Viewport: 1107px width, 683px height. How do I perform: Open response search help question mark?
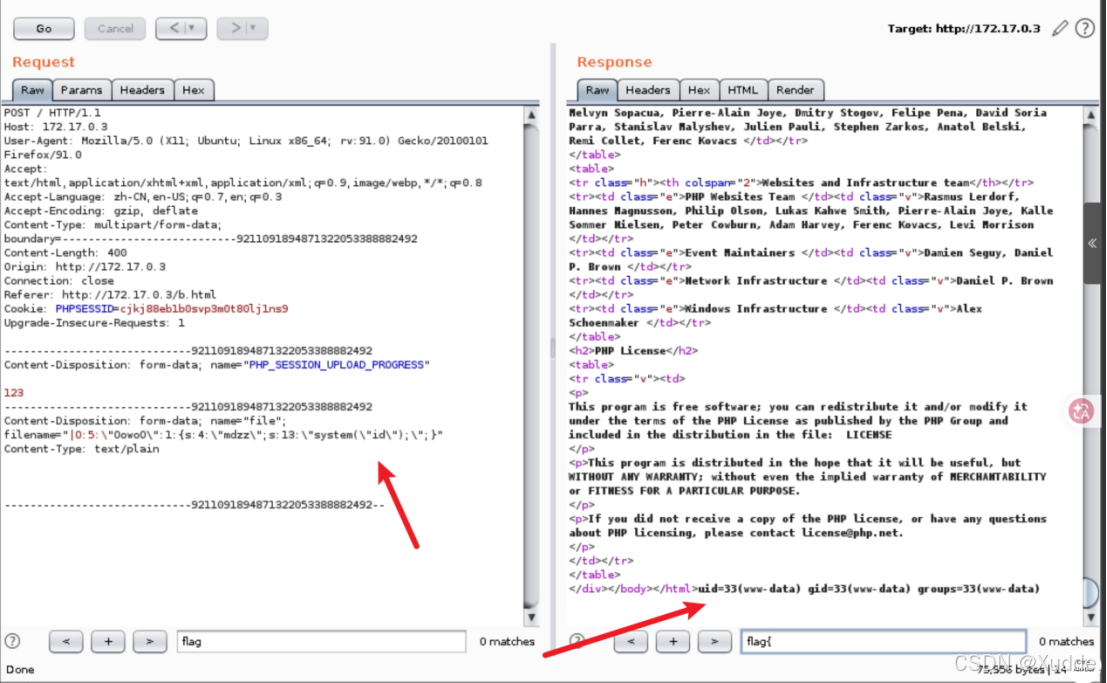(x=578, y=641)
